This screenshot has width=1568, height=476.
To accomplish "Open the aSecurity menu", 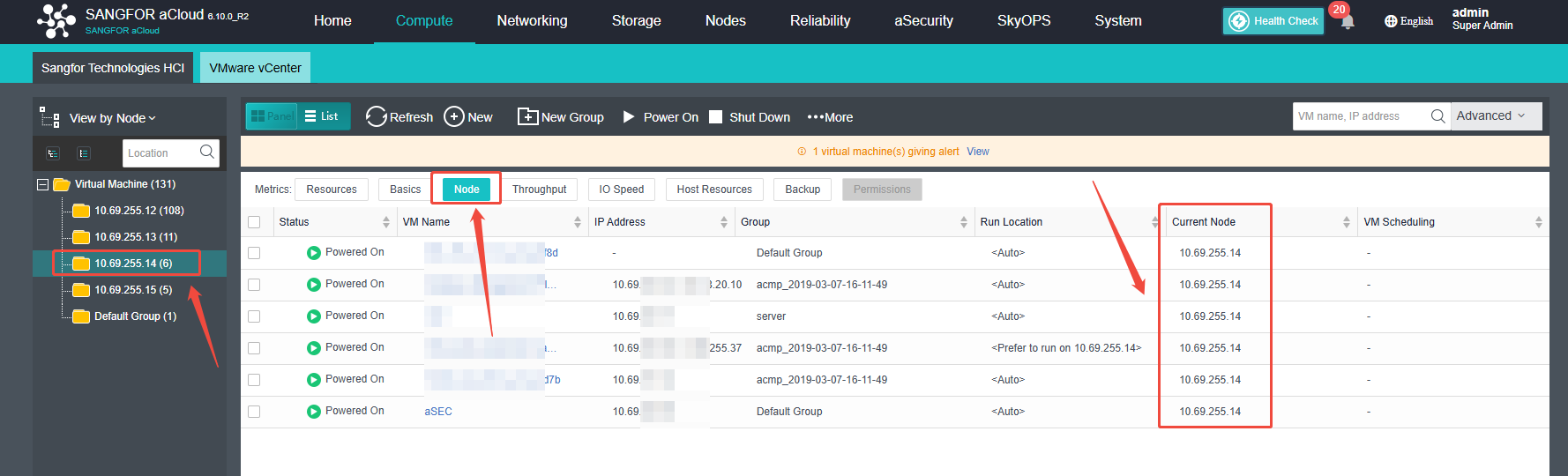I will 923,21.
